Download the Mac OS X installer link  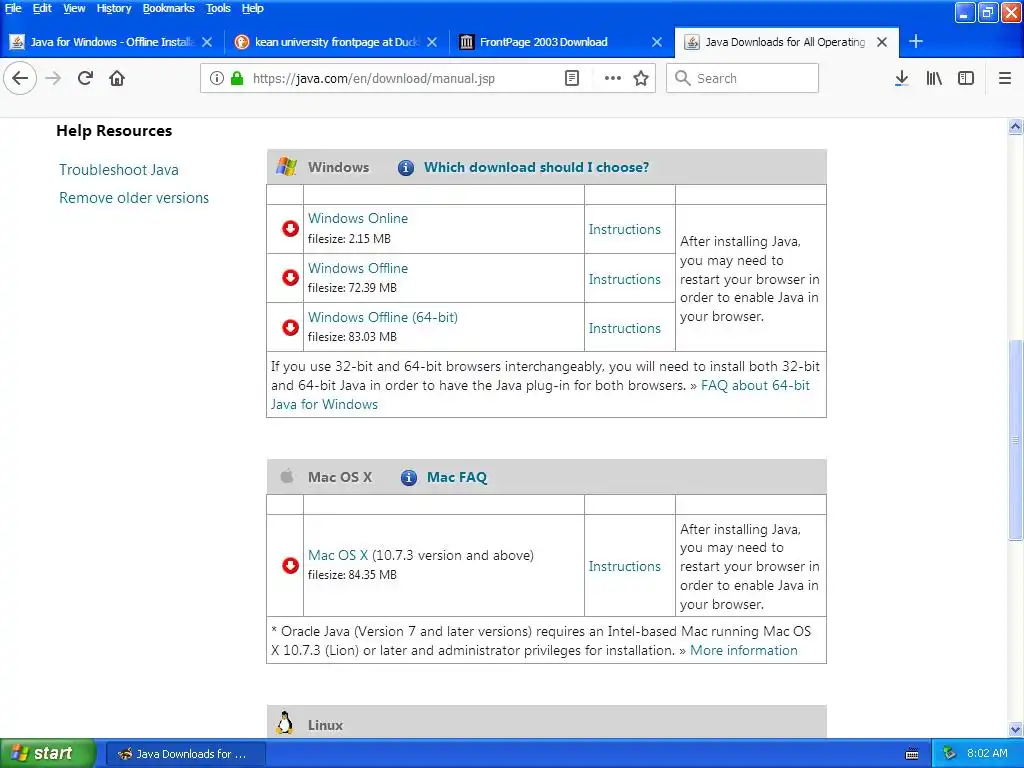click(338, 555)
